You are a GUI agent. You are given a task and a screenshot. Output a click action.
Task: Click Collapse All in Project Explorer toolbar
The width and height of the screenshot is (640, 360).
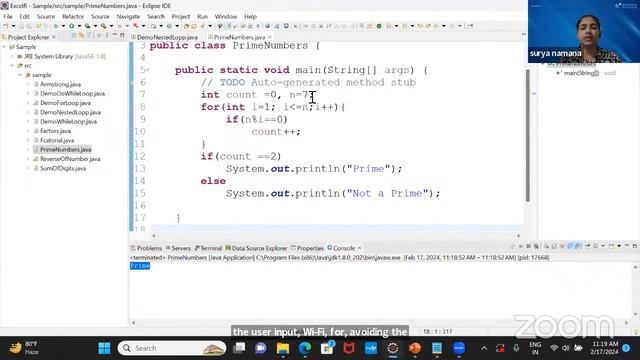74,36
